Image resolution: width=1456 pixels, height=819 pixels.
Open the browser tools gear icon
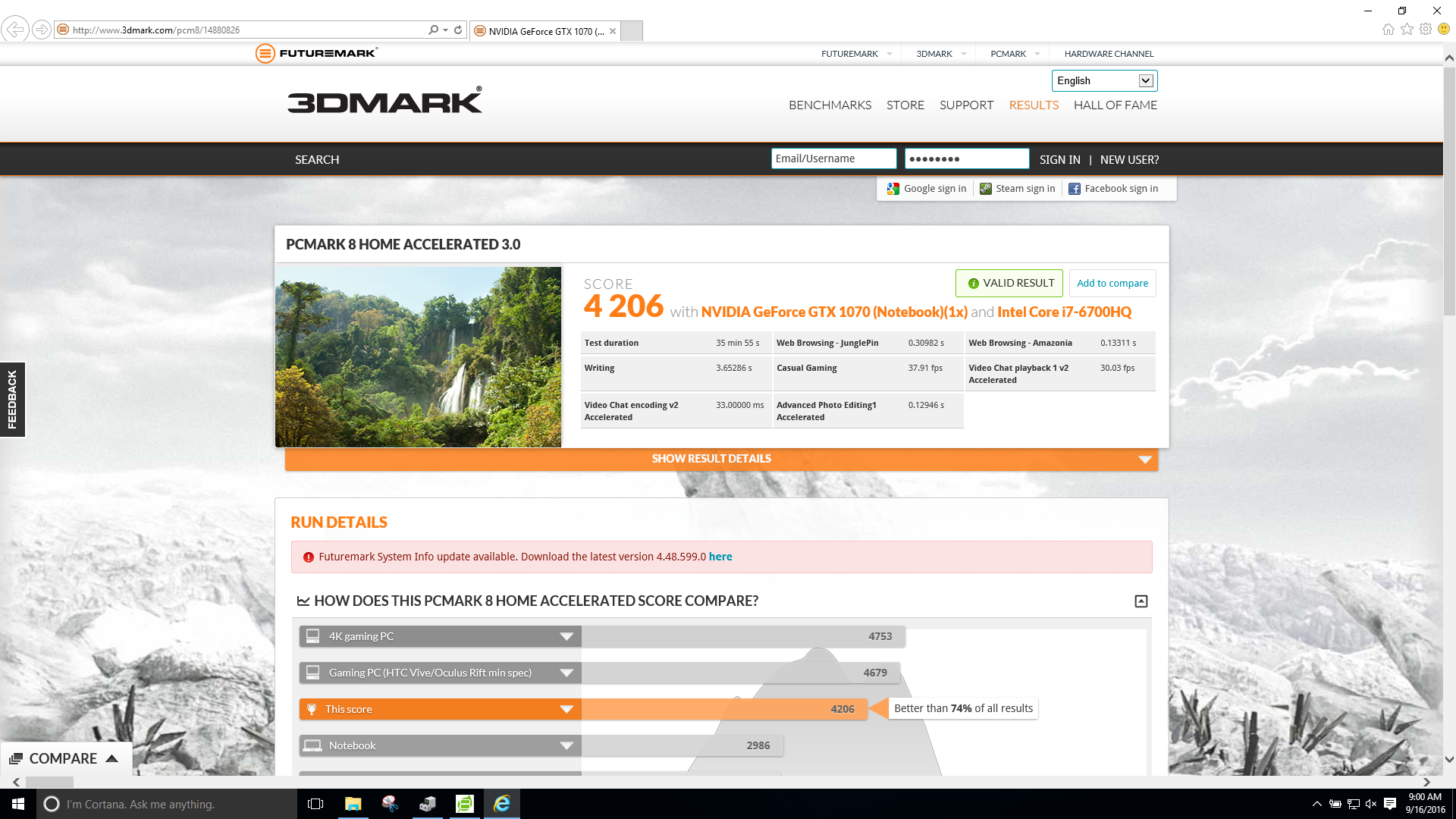tap(1426, 30)
